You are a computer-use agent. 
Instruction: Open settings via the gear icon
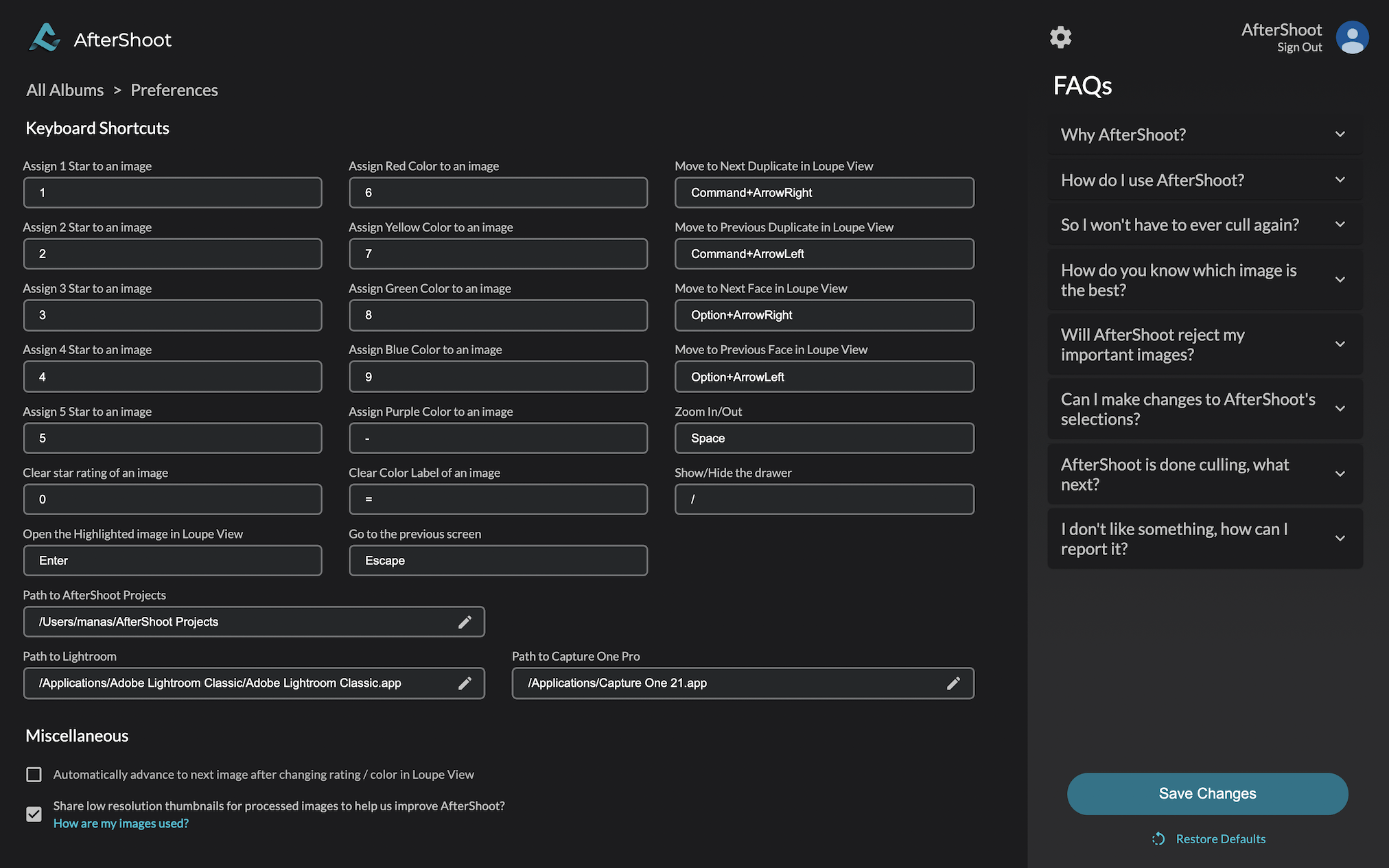coord(1060,37)
